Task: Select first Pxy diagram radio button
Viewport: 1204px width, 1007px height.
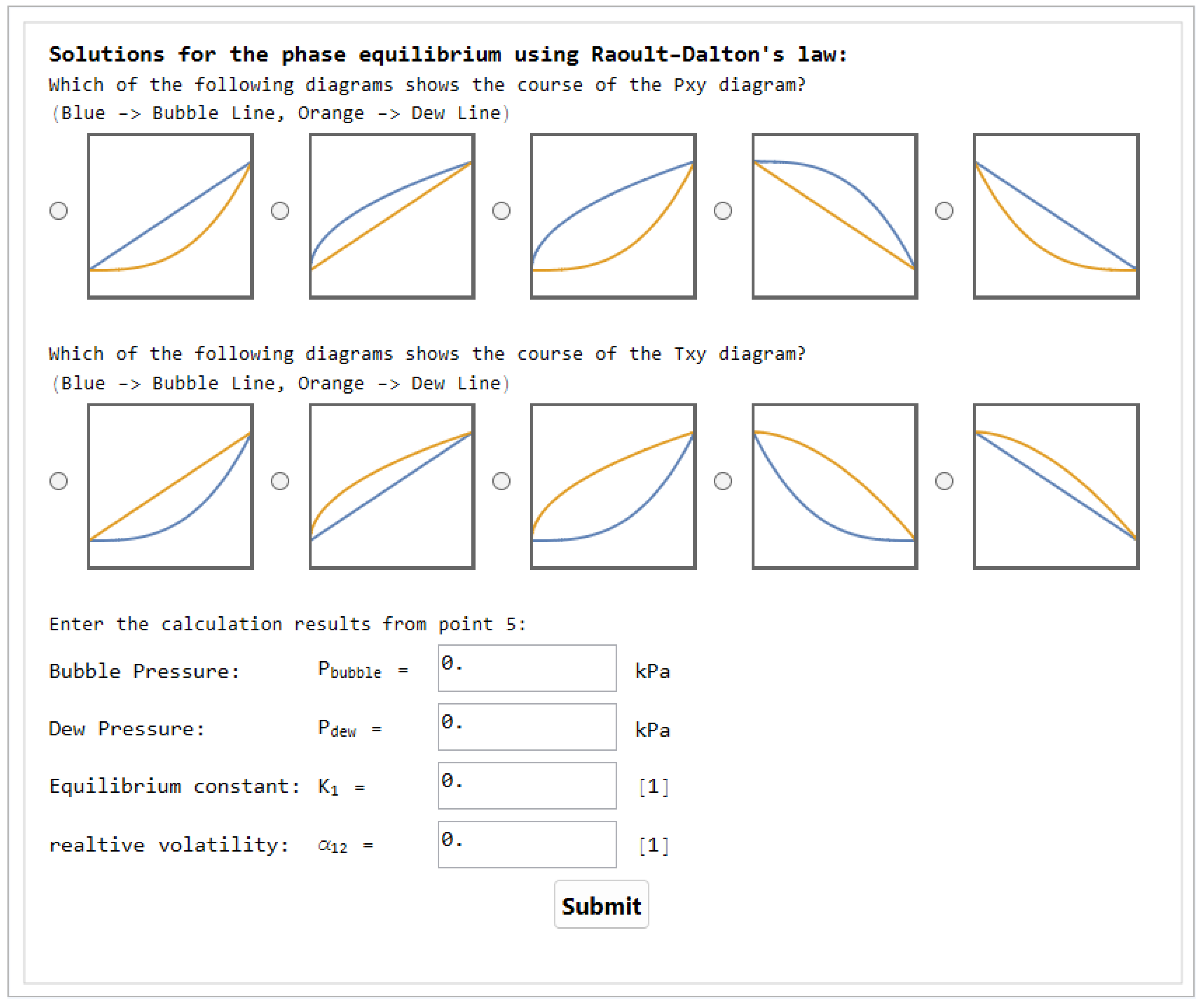Action: (59, 211)
